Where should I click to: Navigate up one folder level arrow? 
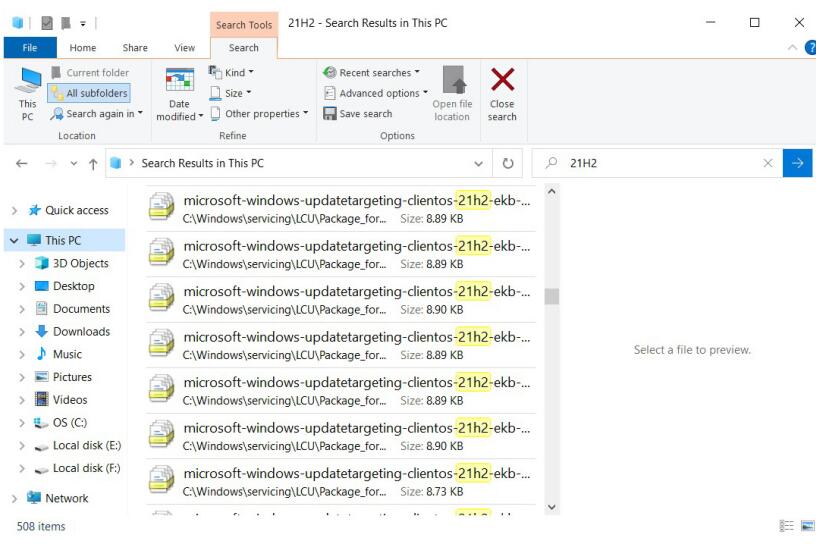[x=93, y=164]
